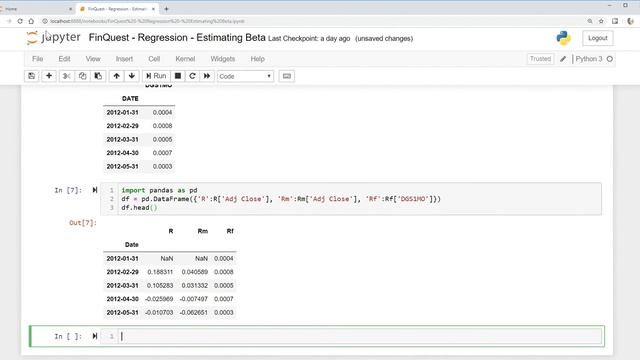Open the Help menu

[x=258, y=59]
